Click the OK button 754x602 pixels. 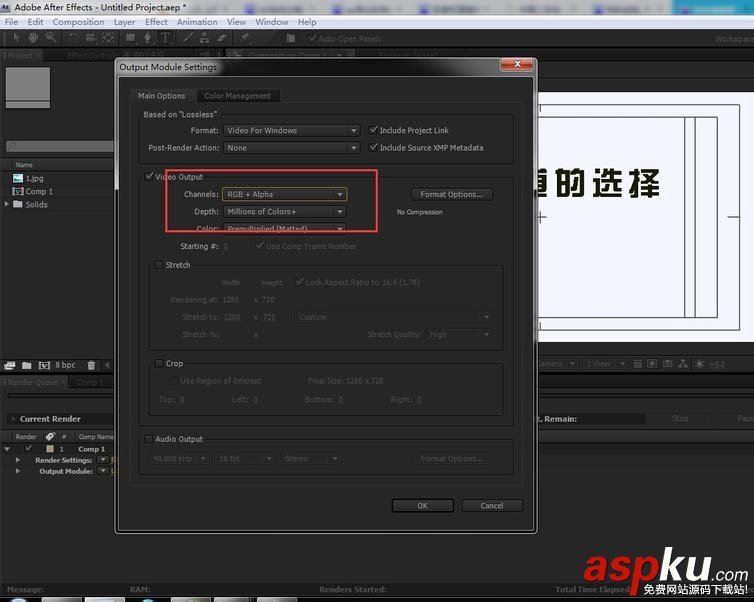tap(422, 505)
